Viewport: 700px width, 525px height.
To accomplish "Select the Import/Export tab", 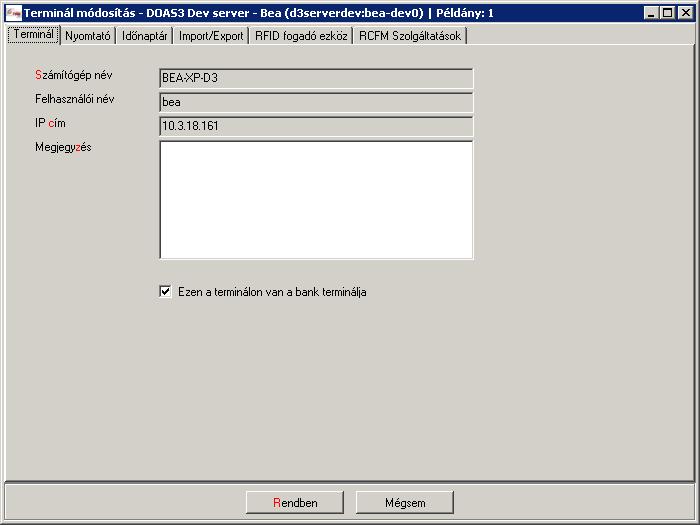I will click(211, 36).
